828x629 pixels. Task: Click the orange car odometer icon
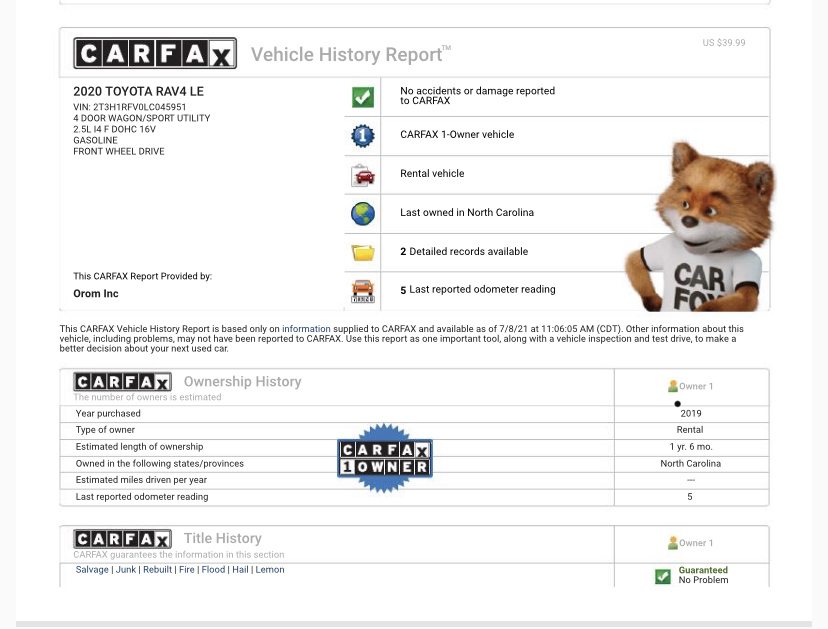pyautogui.click(x=363, y=291)
